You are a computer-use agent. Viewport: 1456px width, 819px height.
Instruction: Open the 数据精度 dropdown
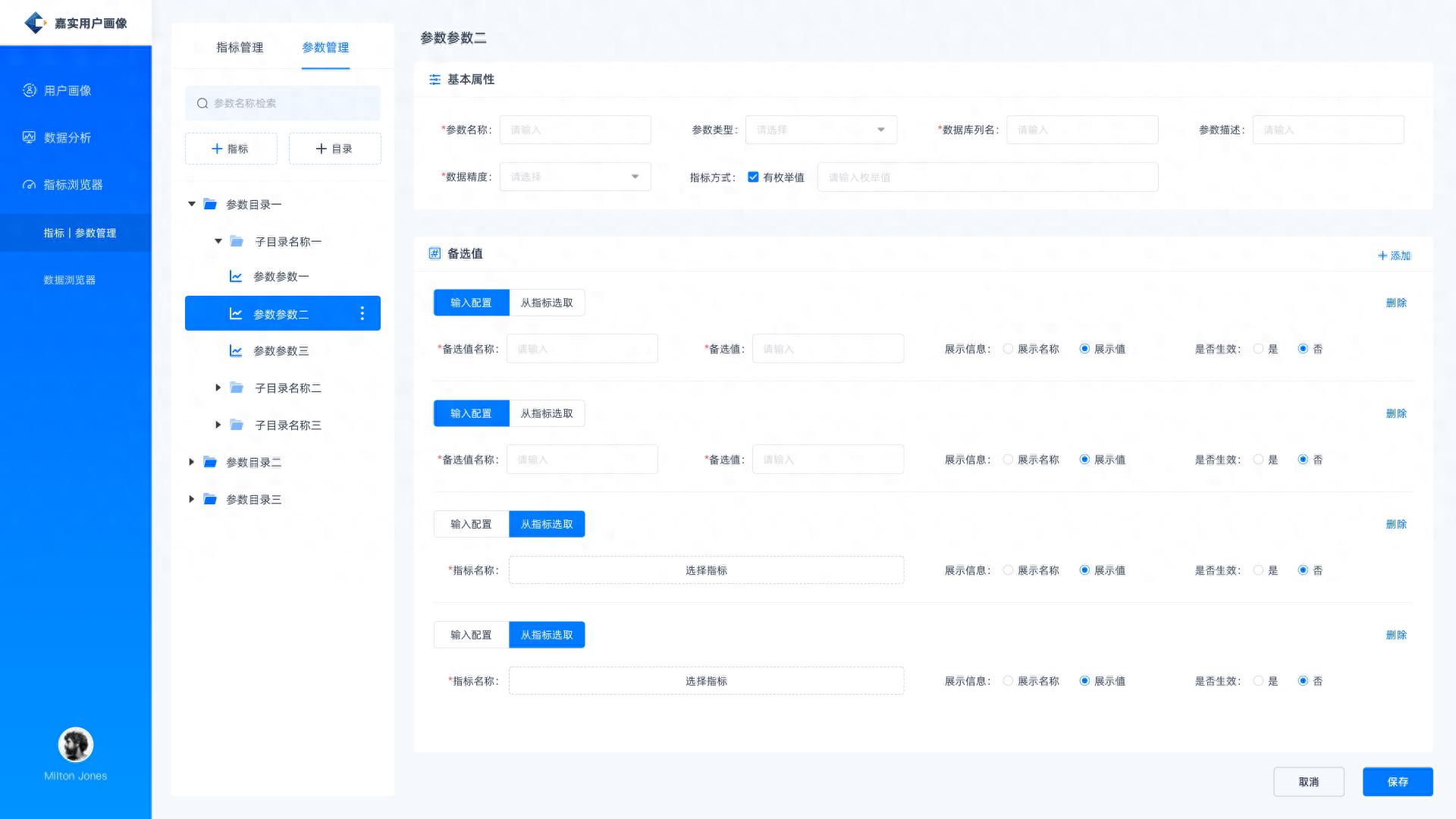575,177
